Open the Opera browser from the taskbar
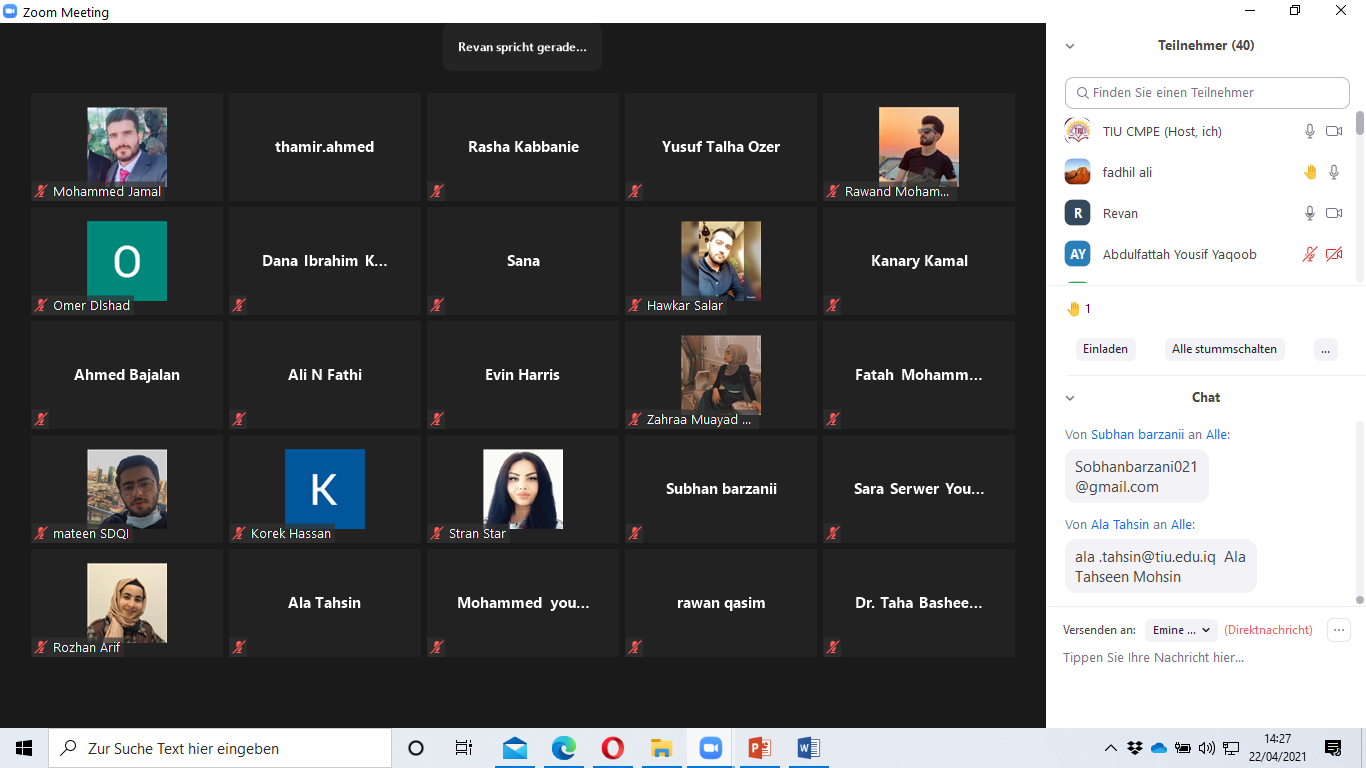The width and height of the screenshot is (1366, 768). (x=613, y=748)
